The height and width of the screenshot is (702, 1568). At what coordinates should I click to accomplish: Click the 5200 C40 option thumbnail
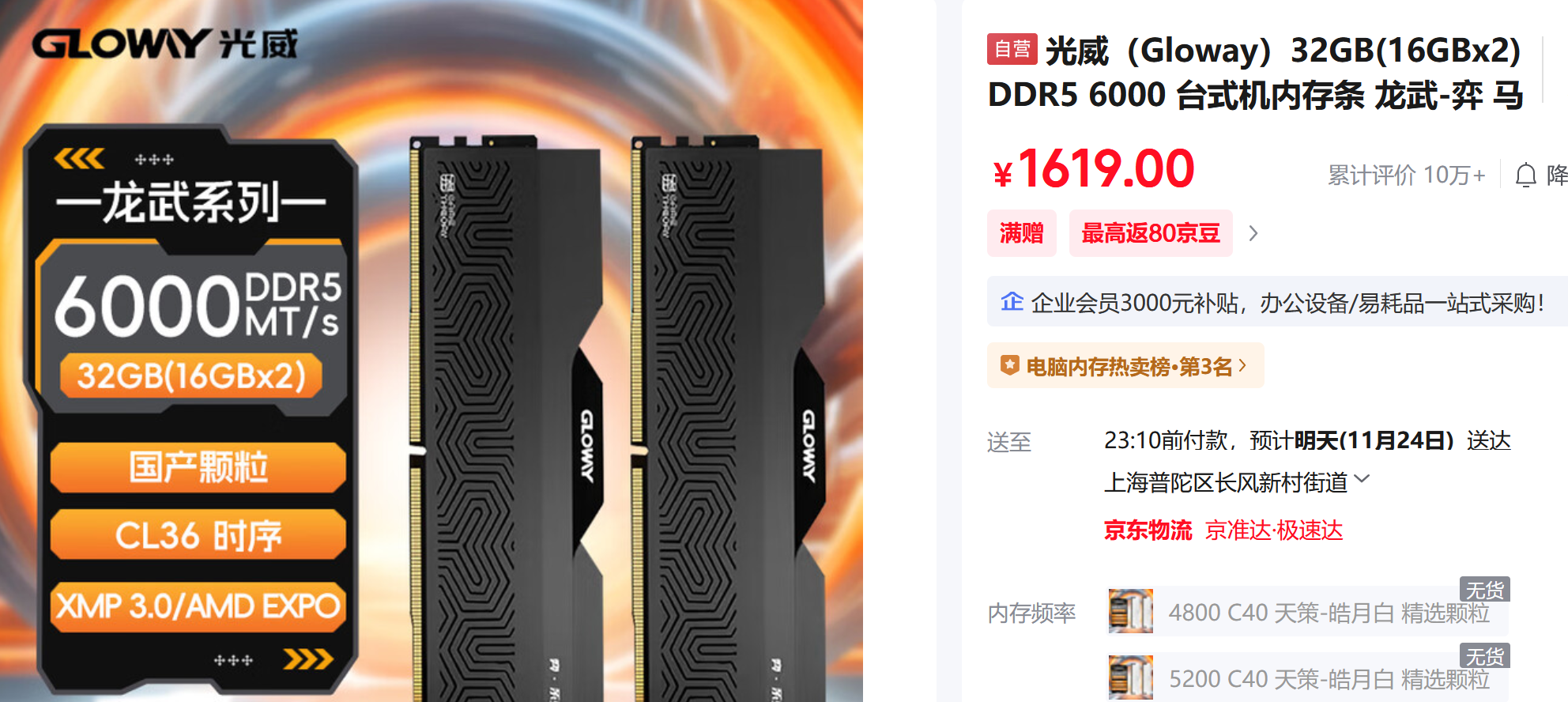pyautogui.click(x=1130, y=677)
